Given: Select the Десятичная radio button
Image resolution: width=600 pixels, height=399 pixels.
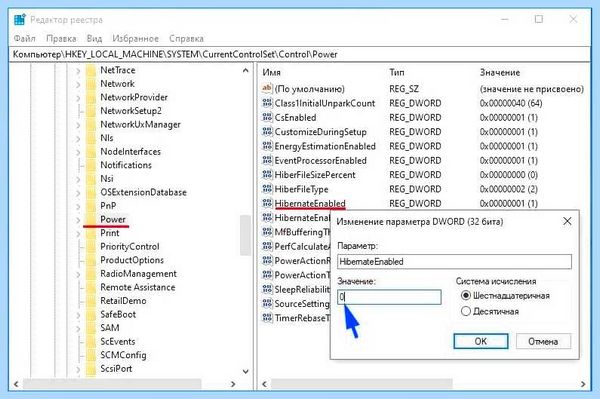Looking at the screenshot, I should point(466,311).
